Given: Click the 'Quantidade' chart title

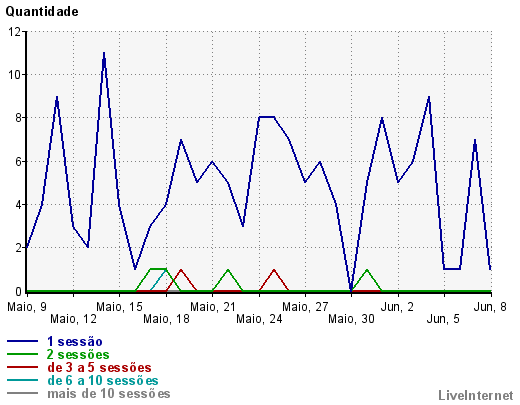Looking at the screenshot, I should tap(42, 12).
